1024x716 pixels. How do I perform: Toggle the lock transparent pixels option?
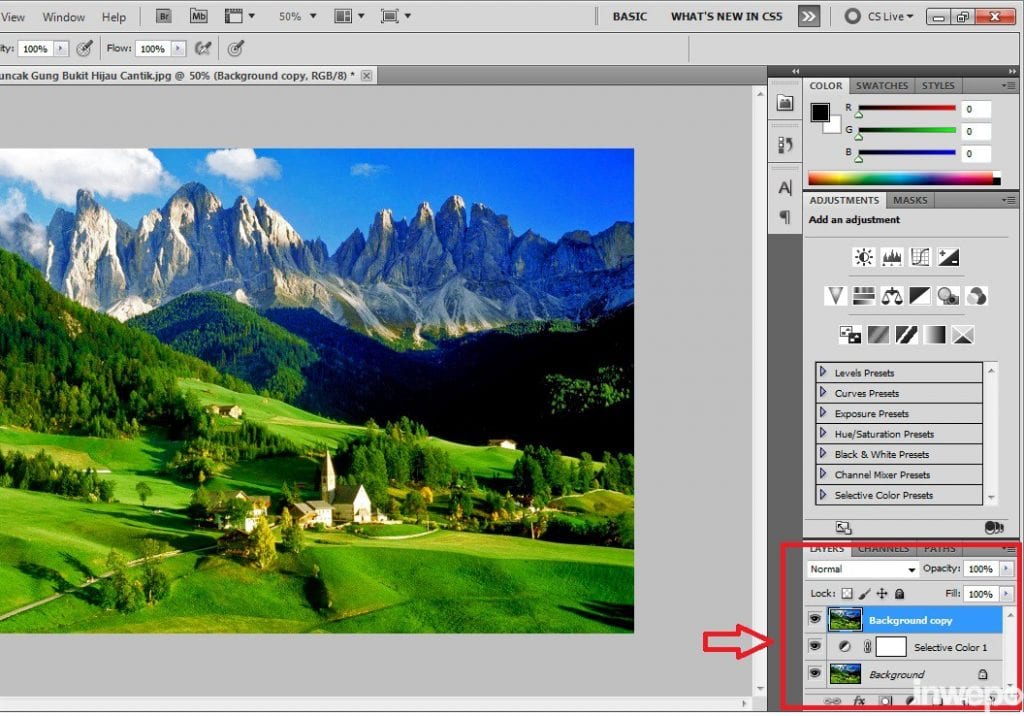click(847, 594)
